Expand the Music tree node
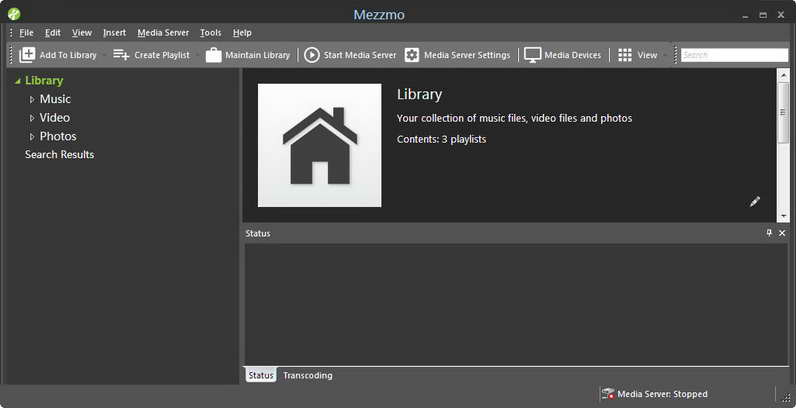The height and width of the screenshot is (408, 796). pos(32,99)
